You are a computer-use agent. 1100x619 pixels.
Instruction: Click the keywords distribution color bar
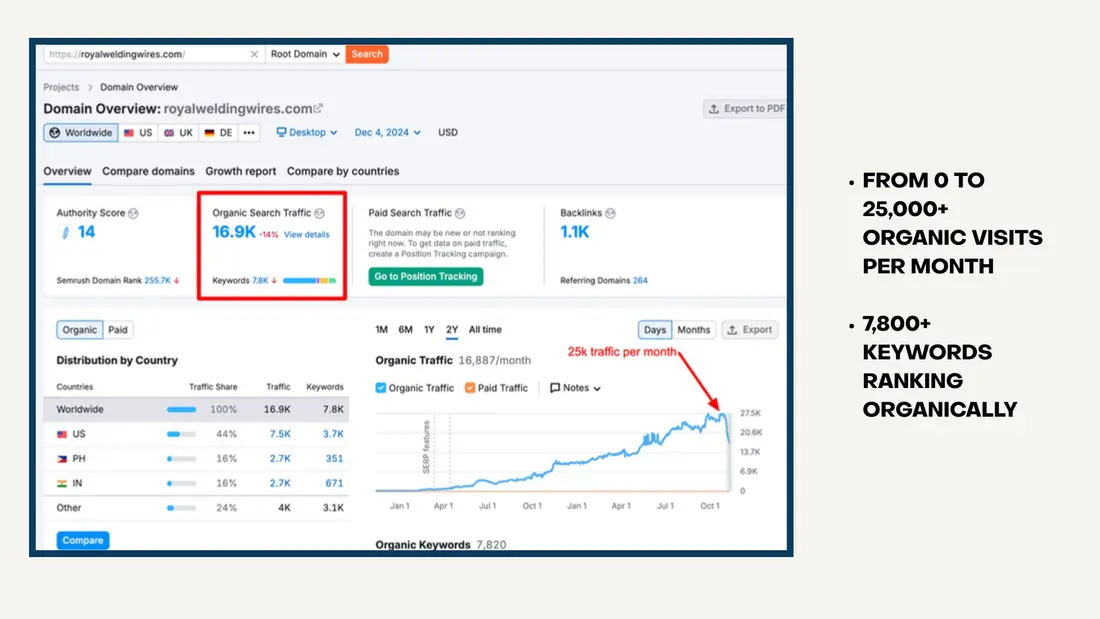pos(309,281)
